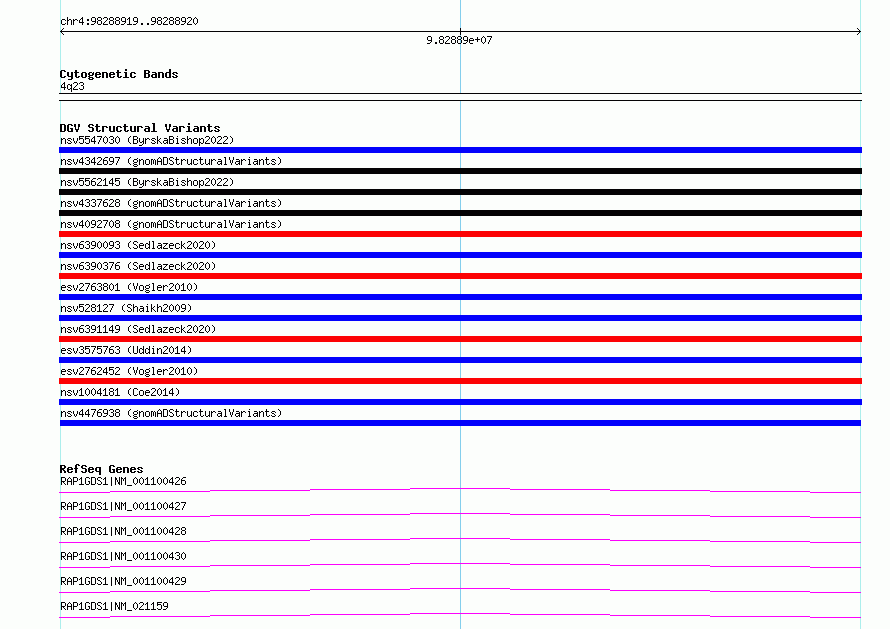
Task: Click the RAP1GDS1|NM_001100426 transcript label
Action: 123,481
